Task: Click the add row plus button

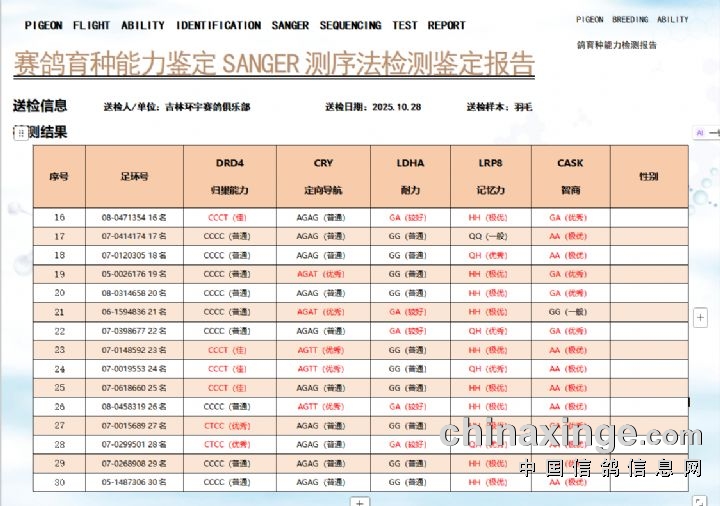Action: [x=361, y=502]
